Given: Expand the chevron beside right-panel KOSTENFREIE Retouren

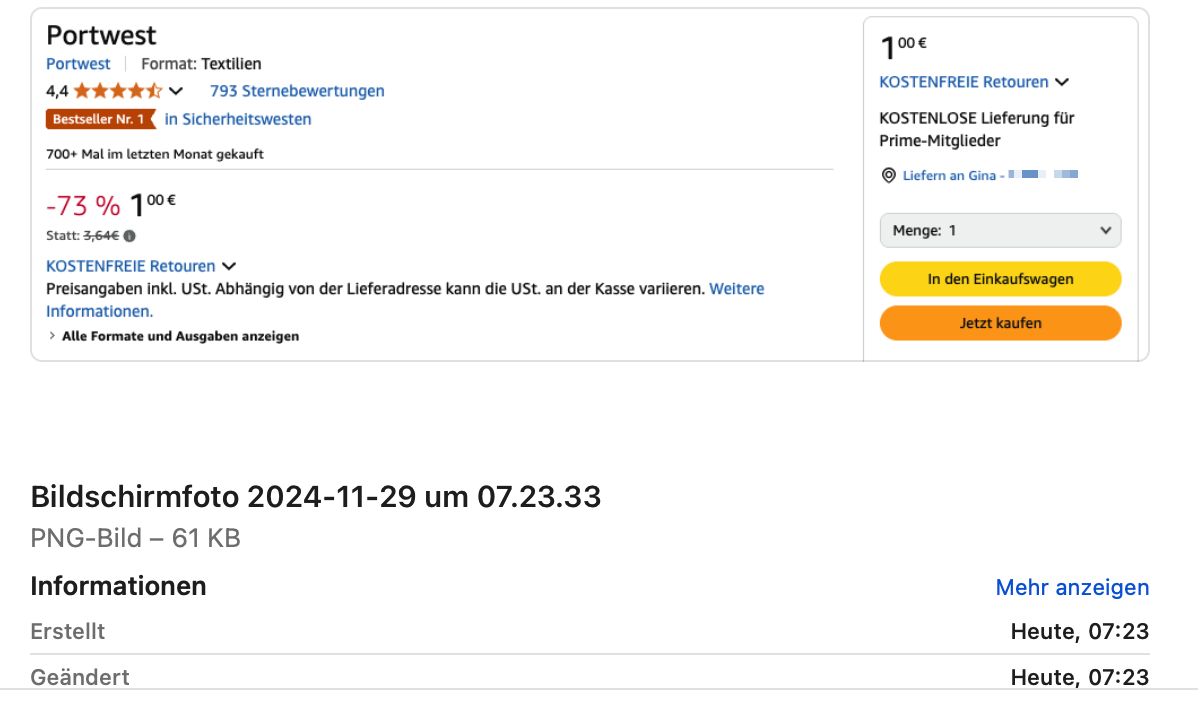Looking at the screenshot, I should pyautogui.click(x=1062, y=82).
